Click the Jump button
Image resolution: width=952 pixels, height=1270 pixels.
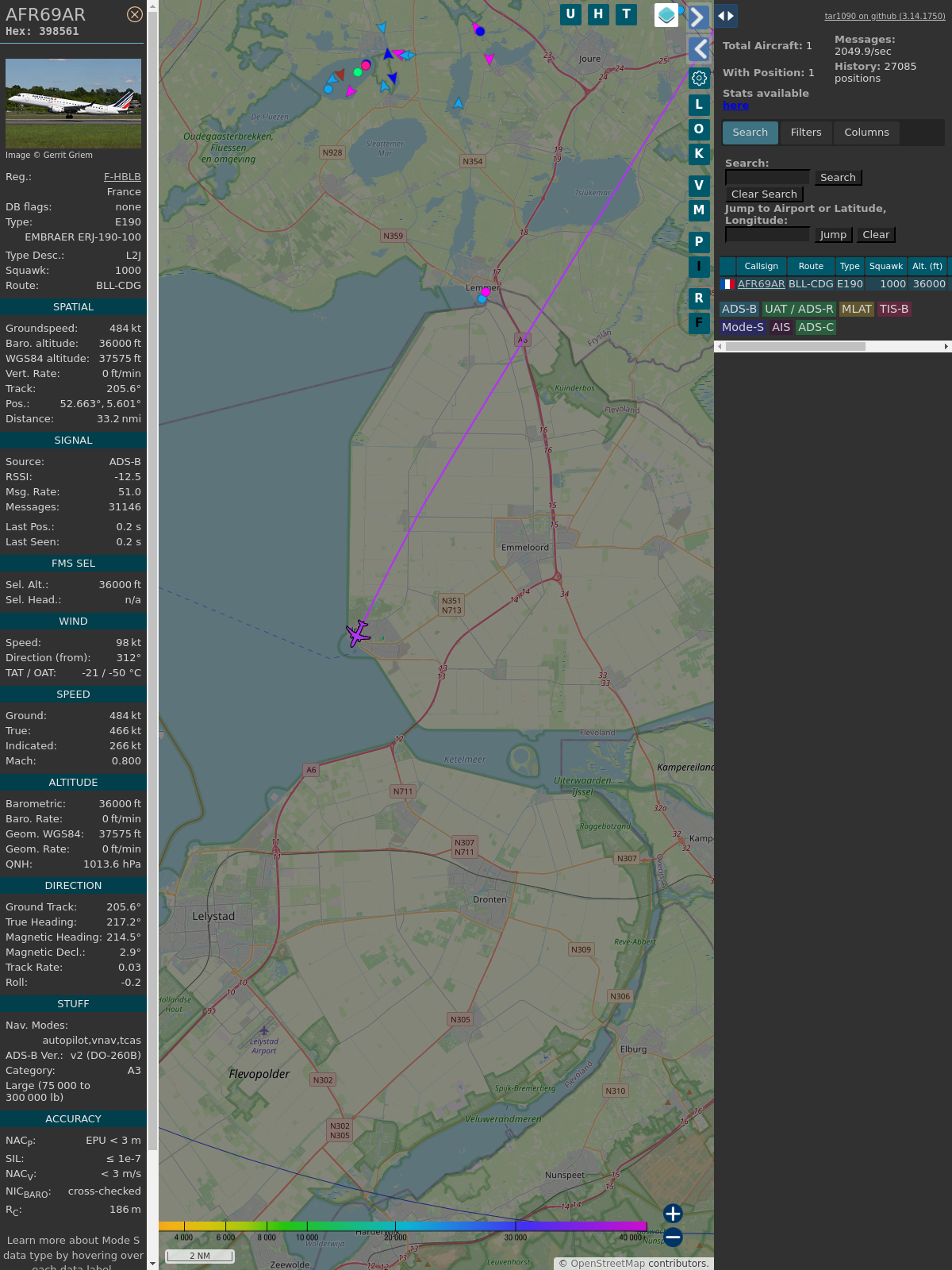click(833, 235)
